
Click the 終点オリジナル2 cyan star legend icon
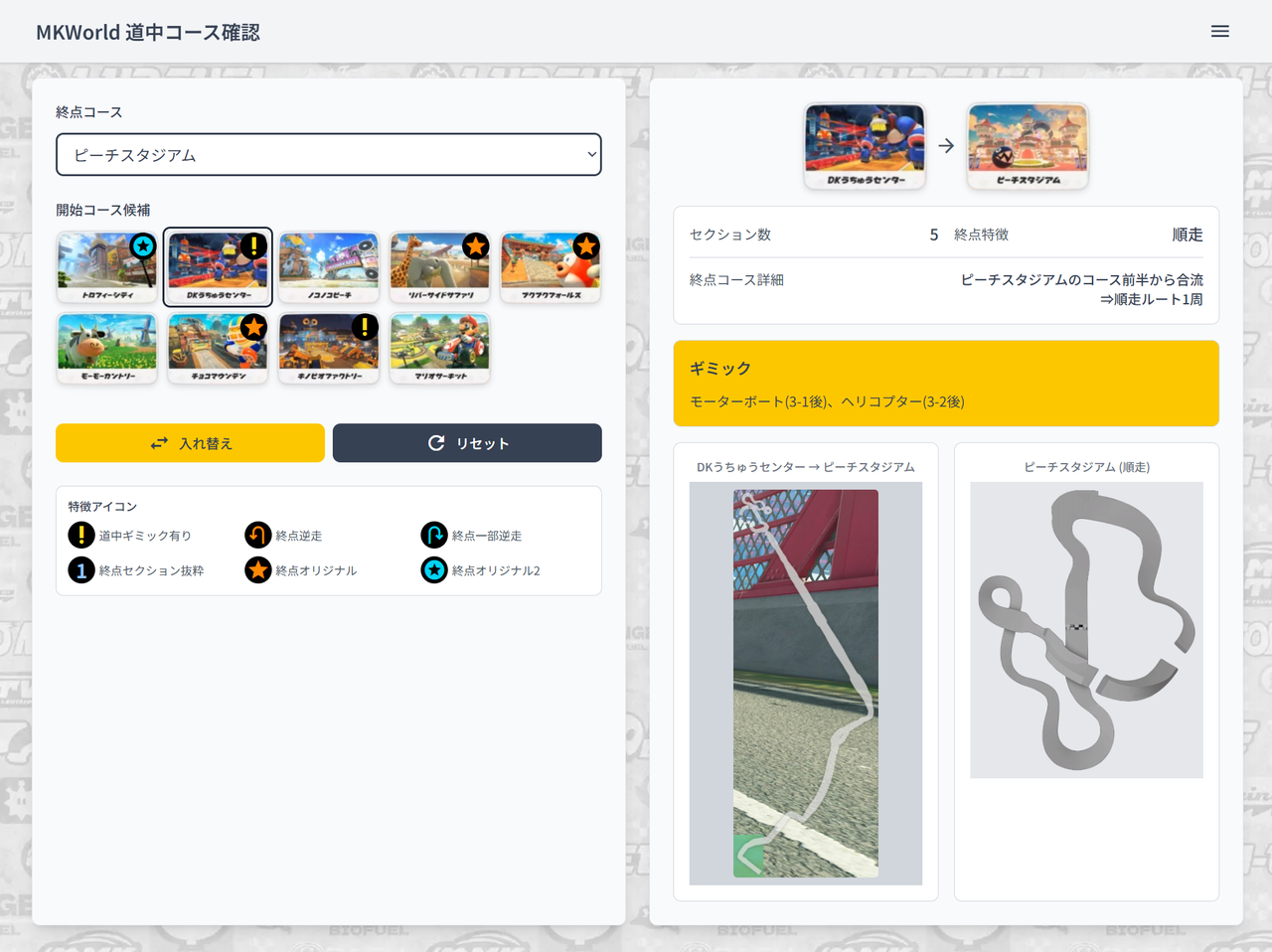click(x=431, y=570)
